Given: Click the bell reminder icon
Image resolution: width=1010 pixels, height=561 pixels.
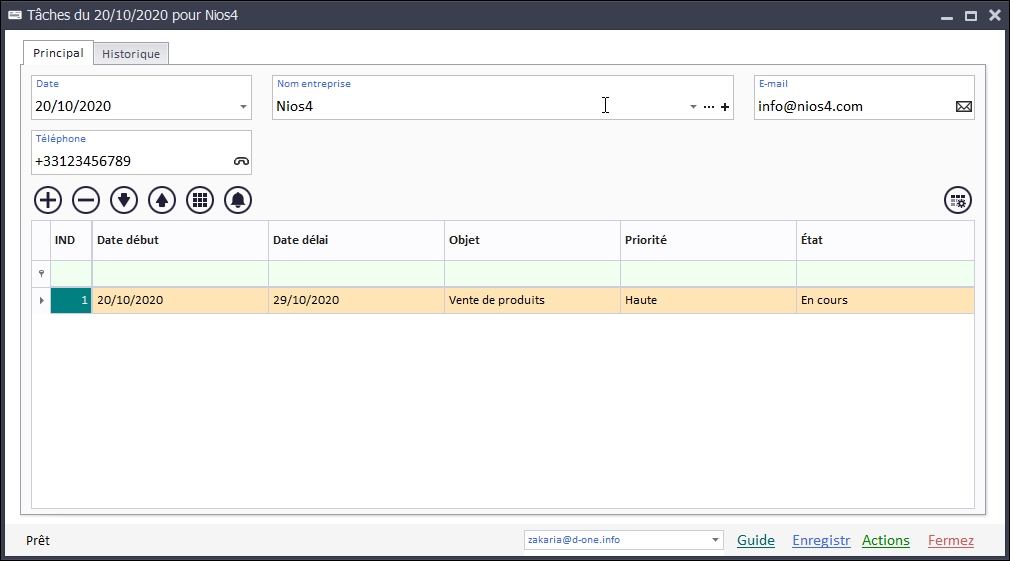Looking at the screenshot, I should coord(238,200).
